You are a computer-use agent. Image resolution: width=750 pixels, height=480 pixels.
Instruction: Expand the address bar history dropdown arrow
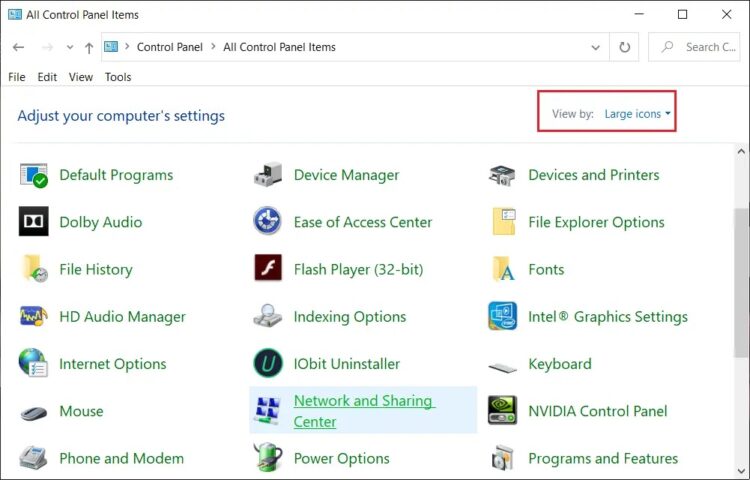point(596,47)
